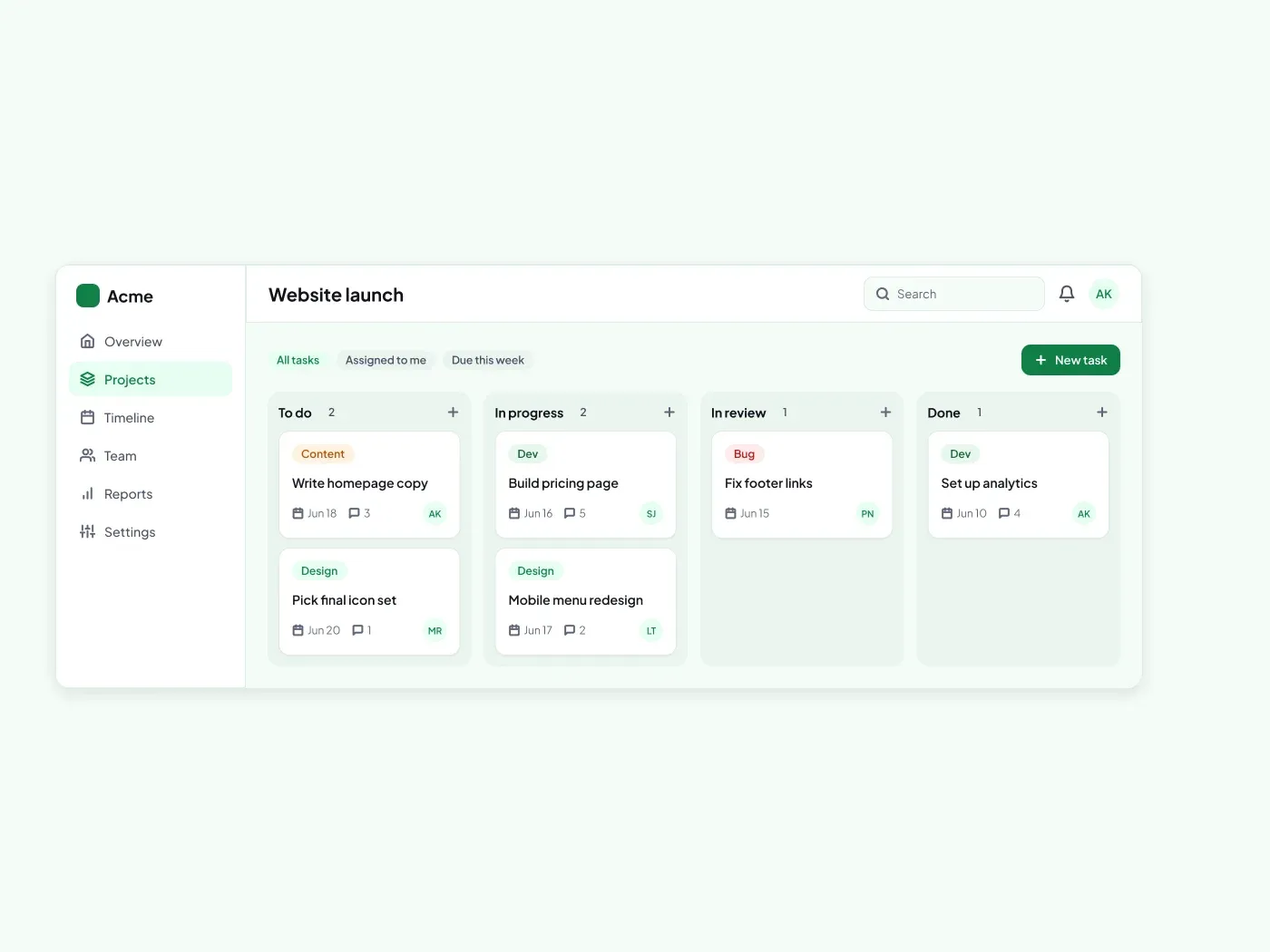The image size is (1270, 952).
Task: Open Mobile menu redesign card title
Action: pos(576,600)
